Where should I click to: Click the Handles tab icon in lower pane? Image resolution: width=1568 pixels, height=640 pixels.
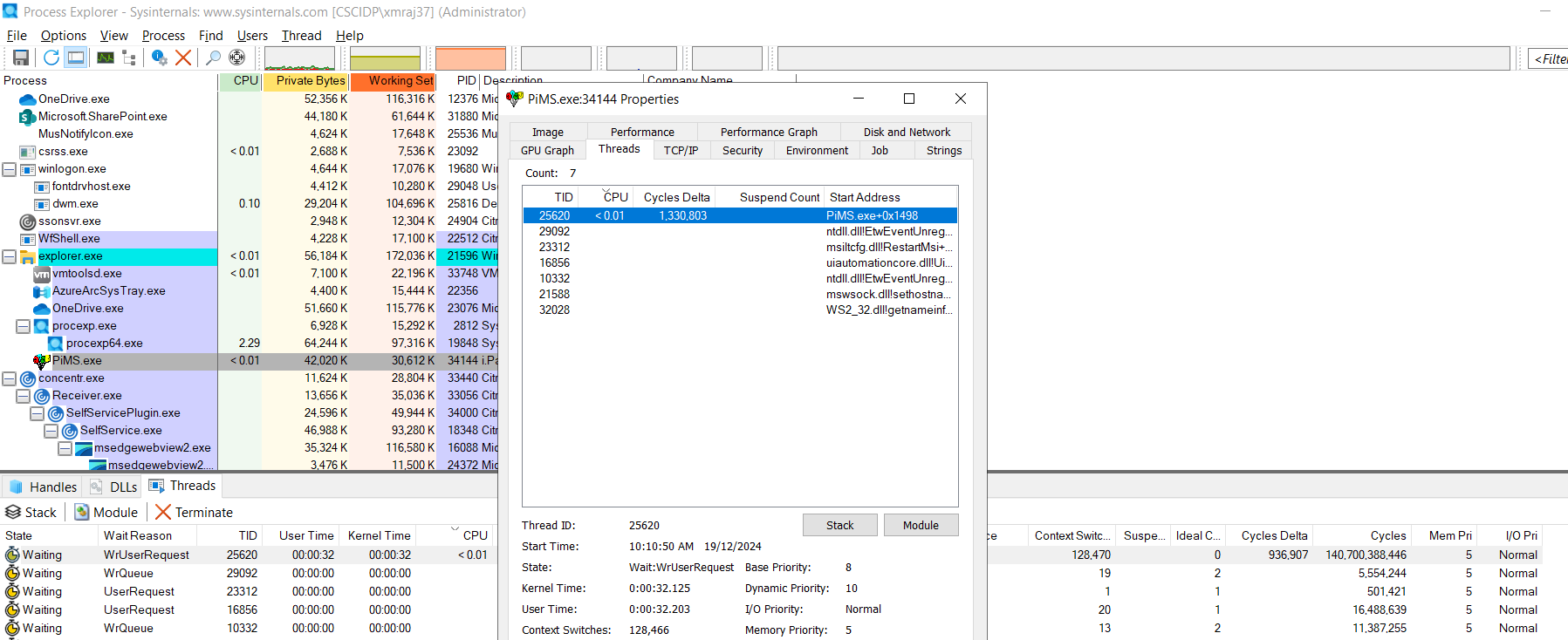(x=16, y=487)
